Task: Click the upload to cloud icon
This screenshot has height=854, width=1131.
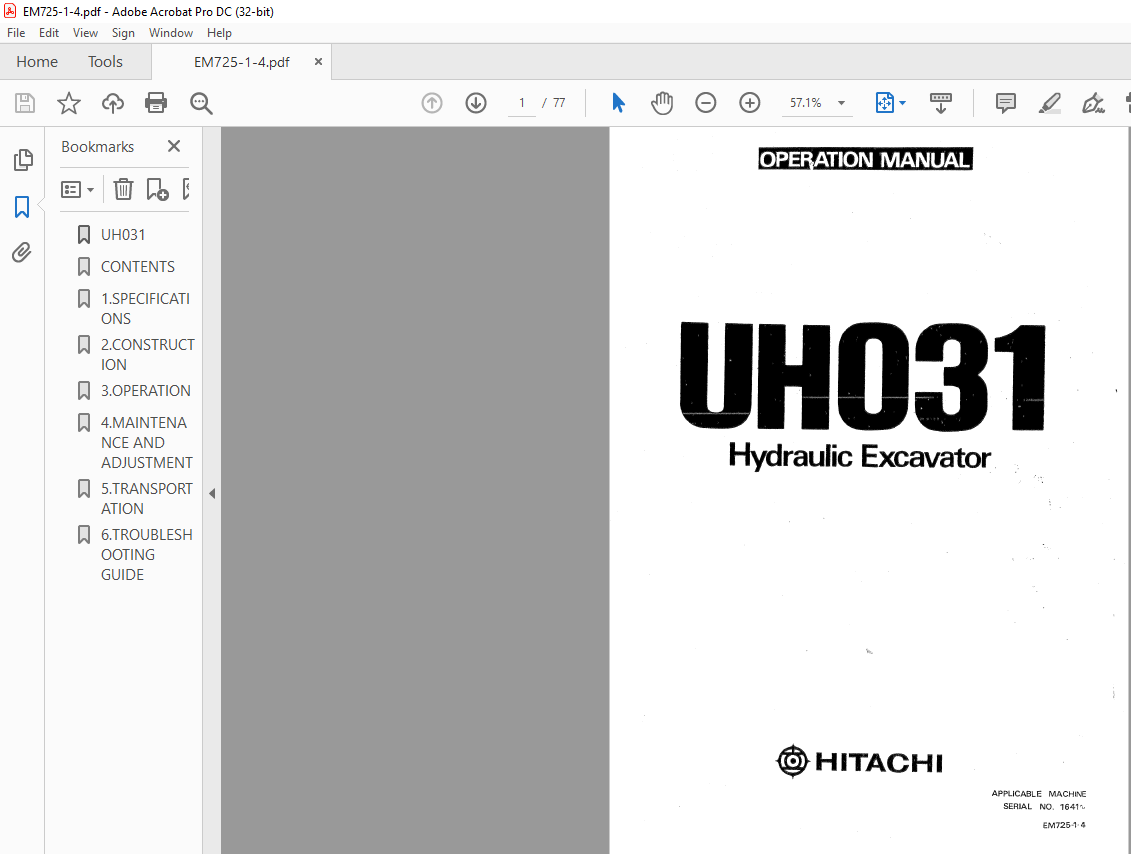Action: (113, 103)
